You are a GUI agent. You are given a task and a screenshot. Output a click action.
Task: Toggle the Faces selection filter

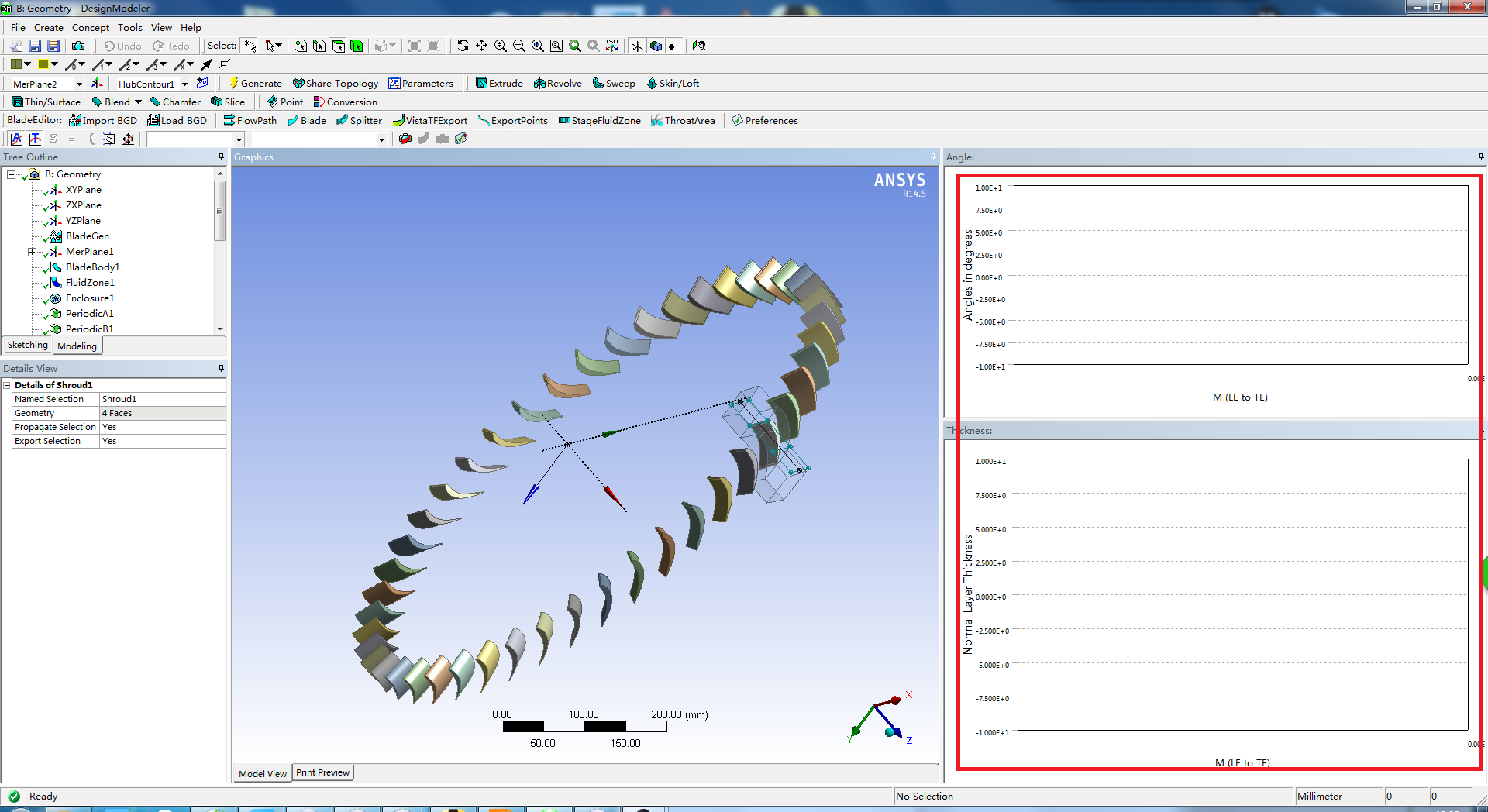[339, 46]
